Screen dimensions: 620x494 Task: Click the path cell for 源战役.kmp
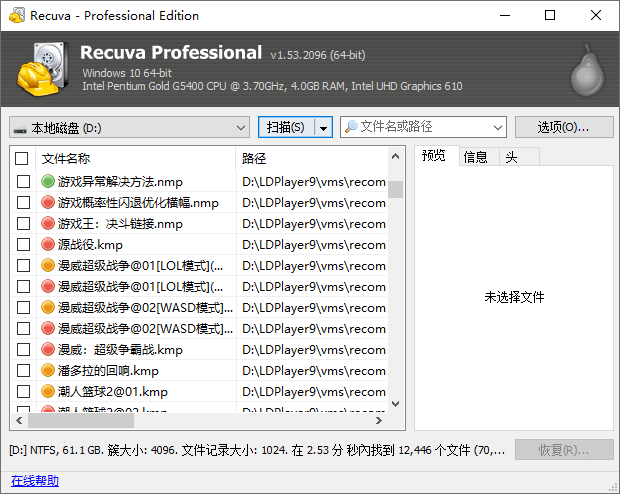[314, 245]
